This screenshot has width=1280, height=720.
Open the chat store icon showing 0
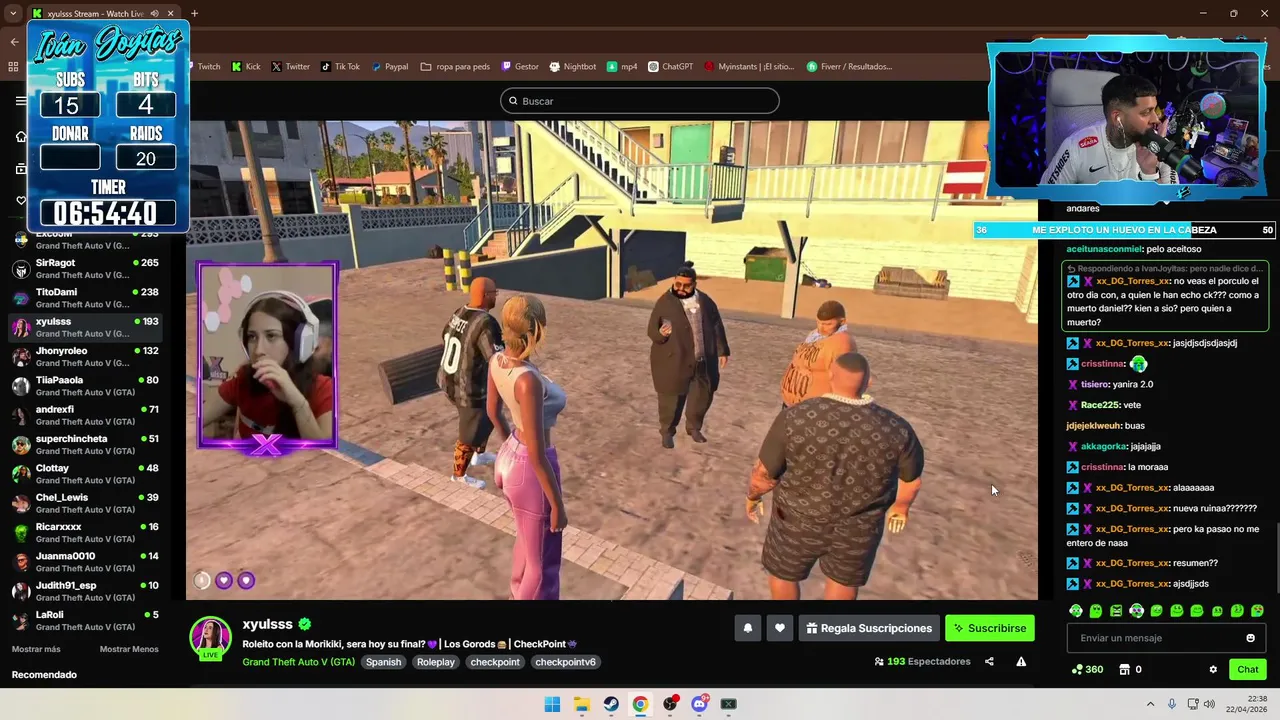(x=1130, y=669)
